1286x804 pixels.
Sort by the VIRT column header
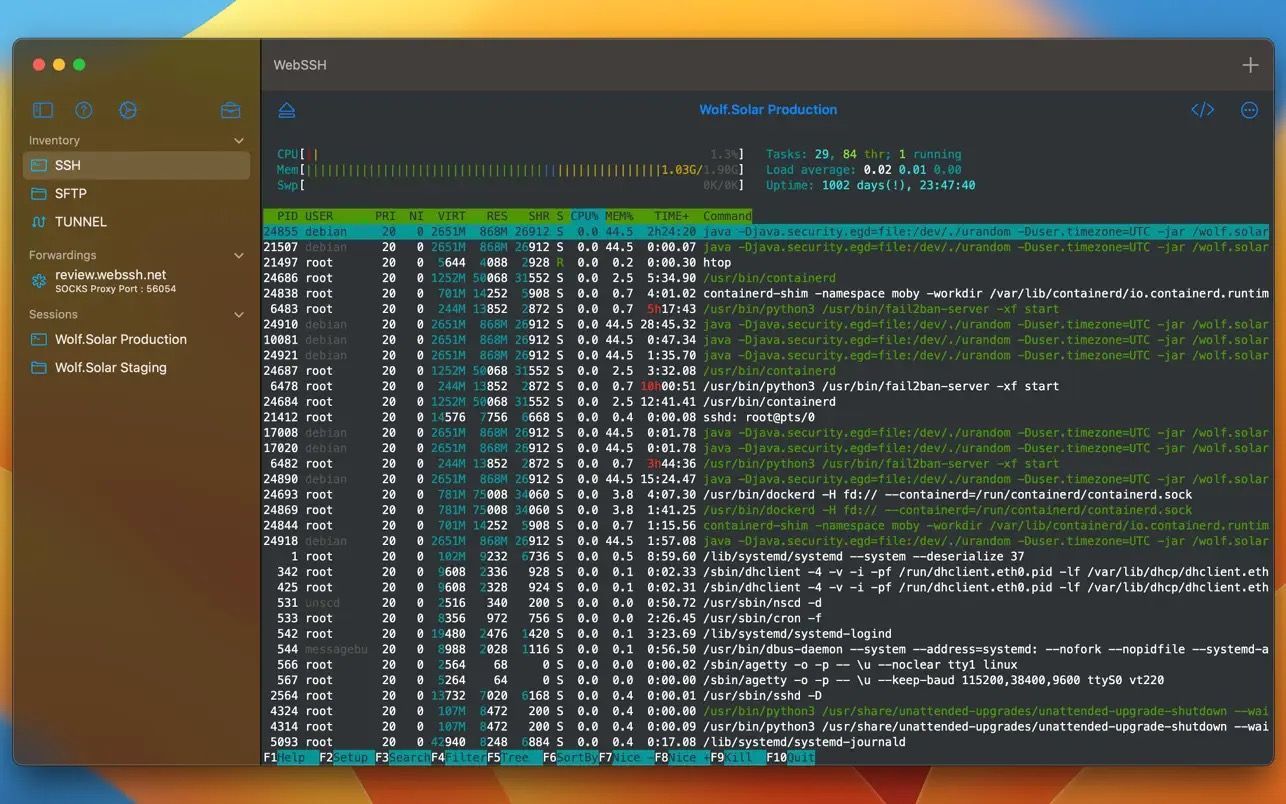pyautogui.click(x=451, y=216)
